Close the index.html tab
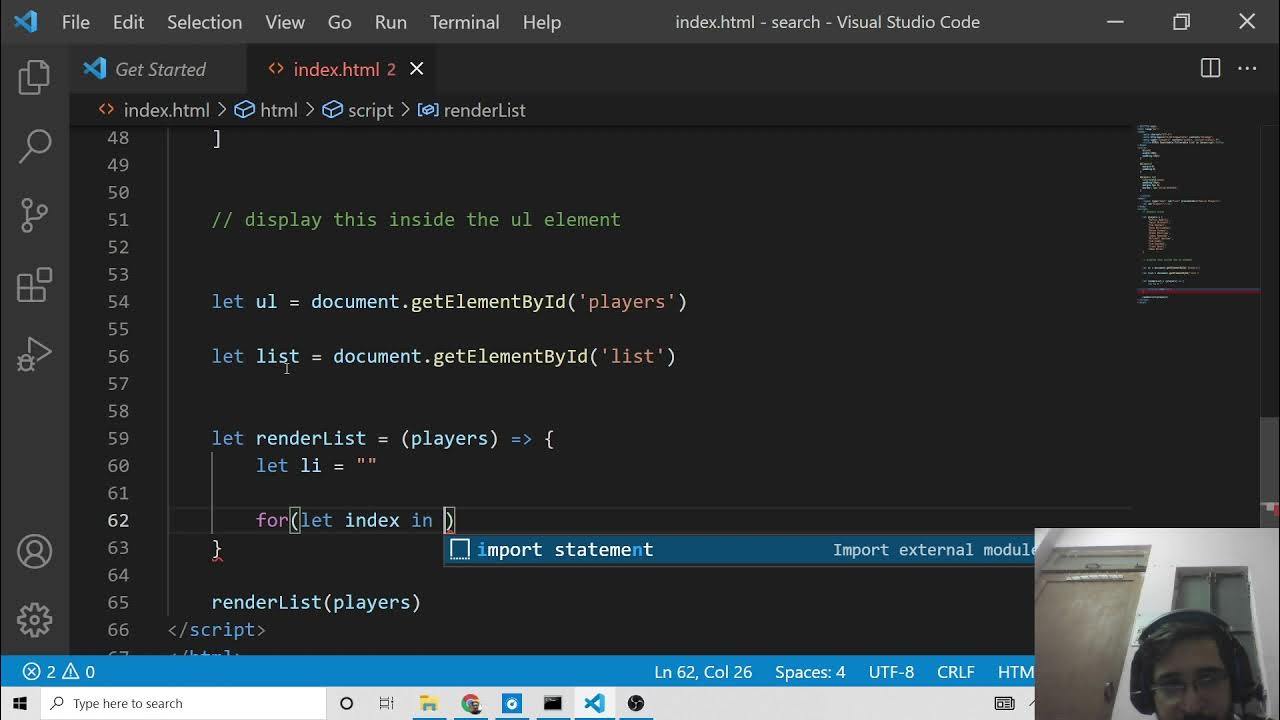 pos(417,69)
